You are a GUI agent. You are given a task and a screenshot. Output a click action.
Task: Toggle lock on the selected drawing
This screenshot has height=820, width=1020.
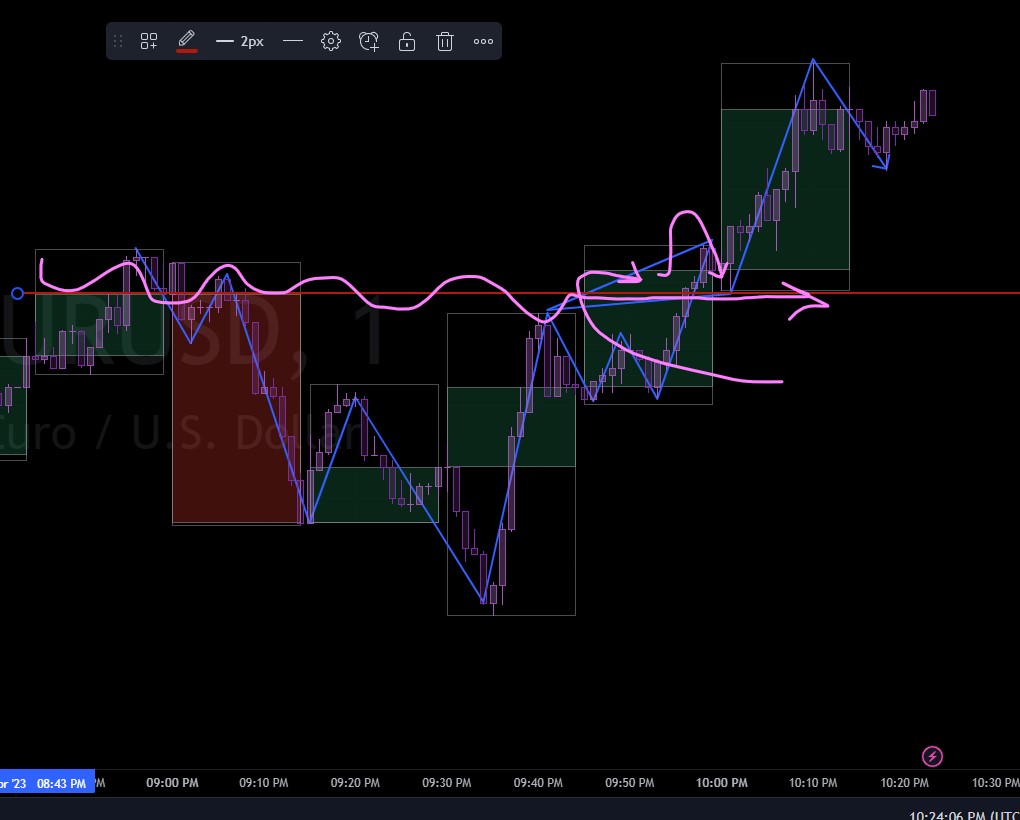(407, 42)
